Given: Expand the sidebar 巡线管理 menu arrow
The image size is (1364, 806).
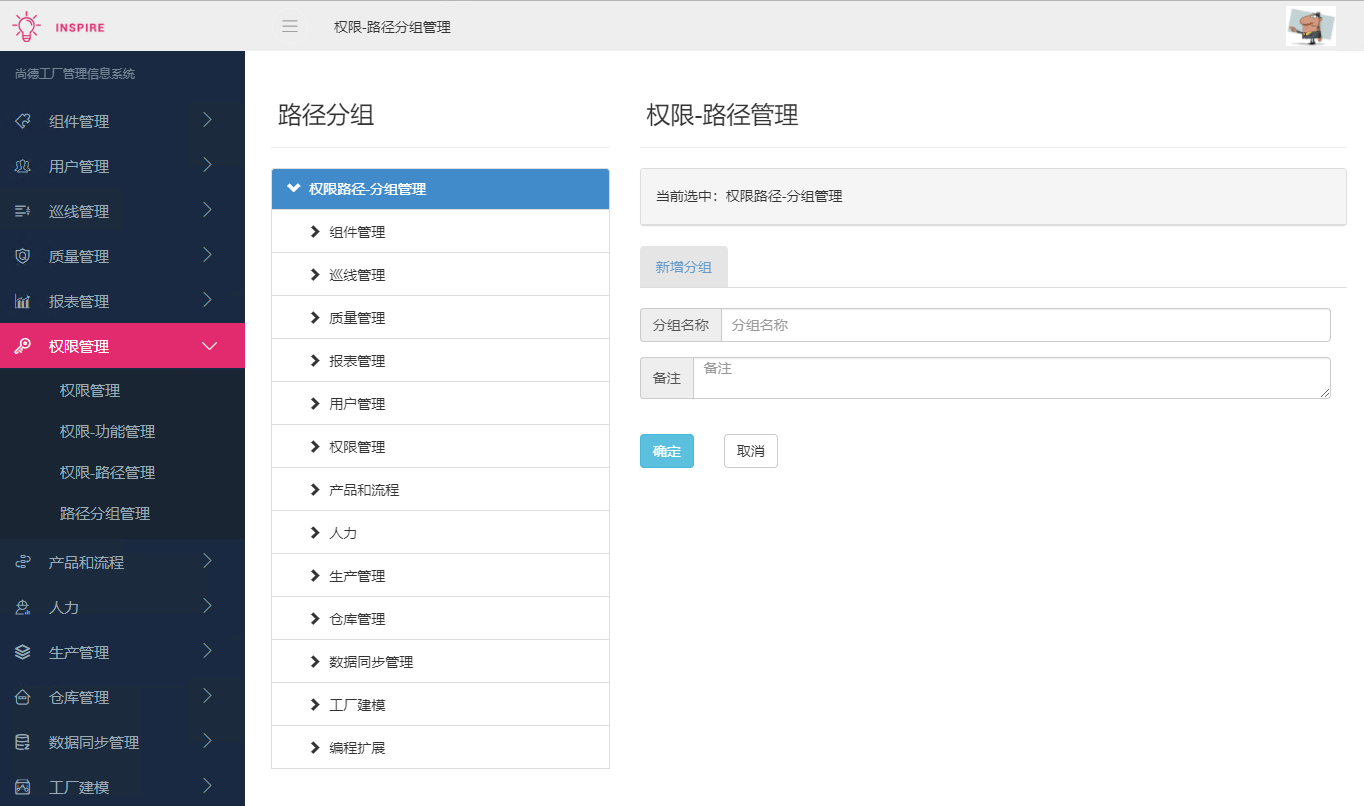Looking at the screenshot, I should point(207,210).
